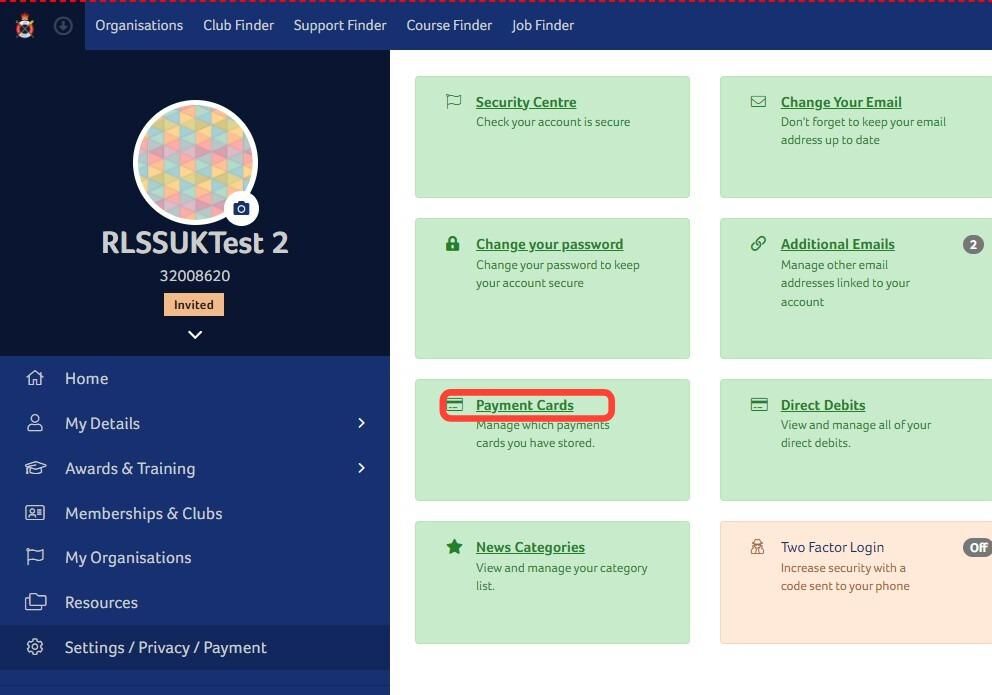Go to Home in sidebar
The width and height of the screenshot is (992, 695).
coord(195,378)
